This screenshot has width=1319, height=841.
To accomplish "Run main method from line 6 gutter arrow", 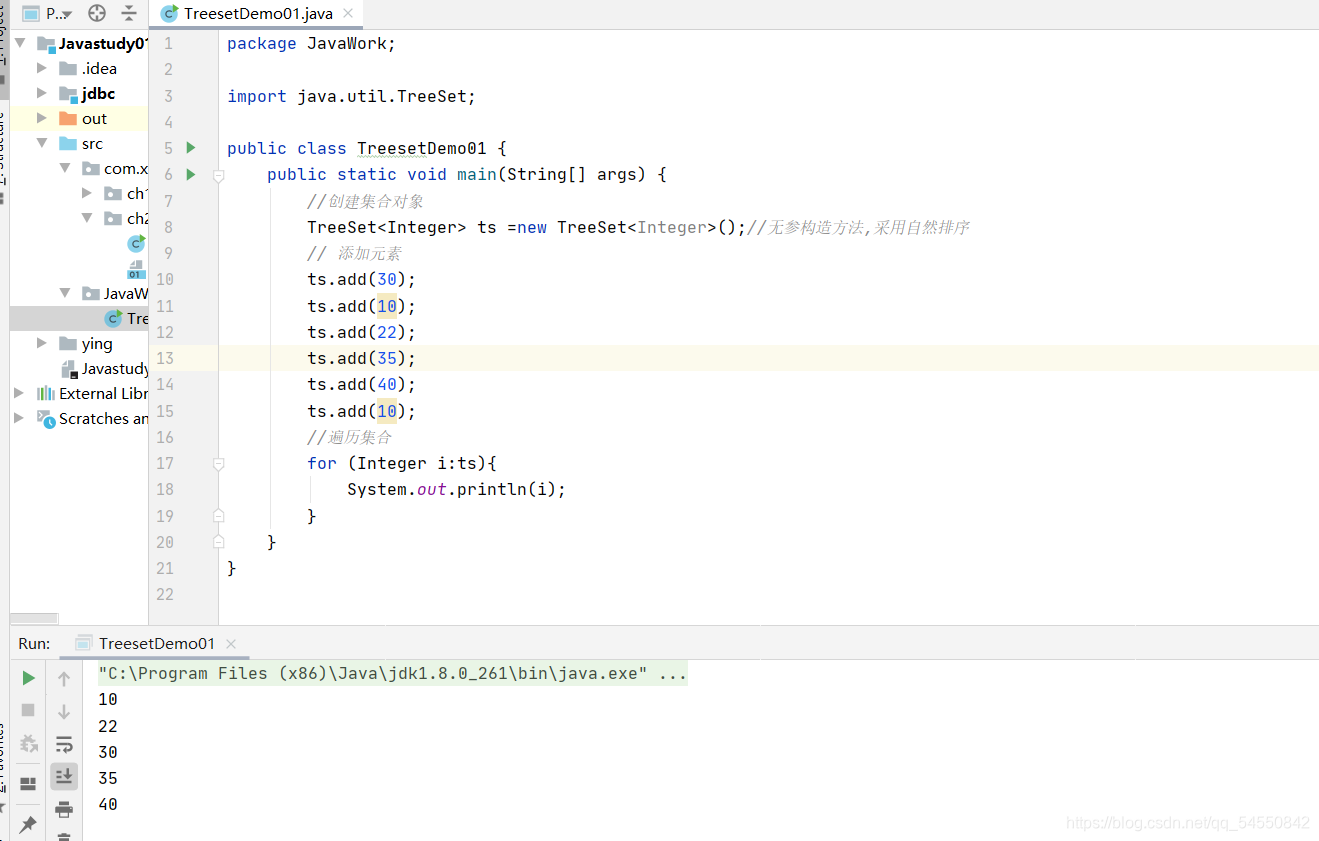I will click(191, 174).
